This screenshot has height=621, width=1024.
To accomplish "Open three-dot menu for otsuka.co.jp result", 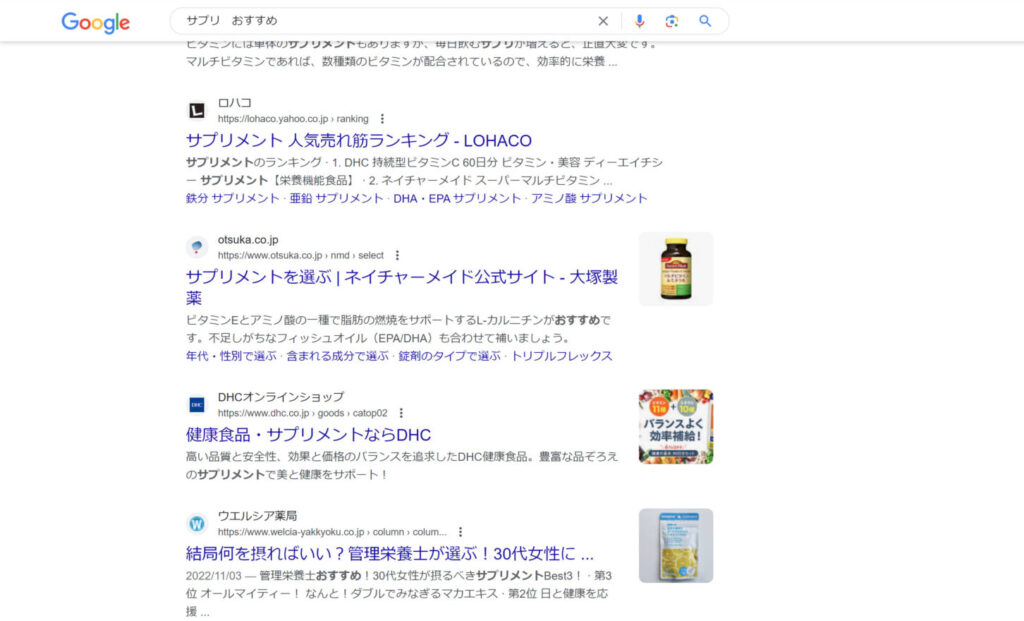I will [397, 255].
